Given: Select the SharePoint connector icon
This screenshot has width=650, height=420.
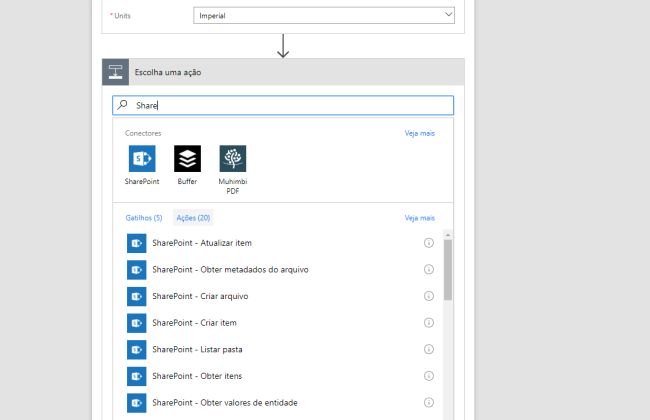Looking at the screenshot, I should click(142, 158).
